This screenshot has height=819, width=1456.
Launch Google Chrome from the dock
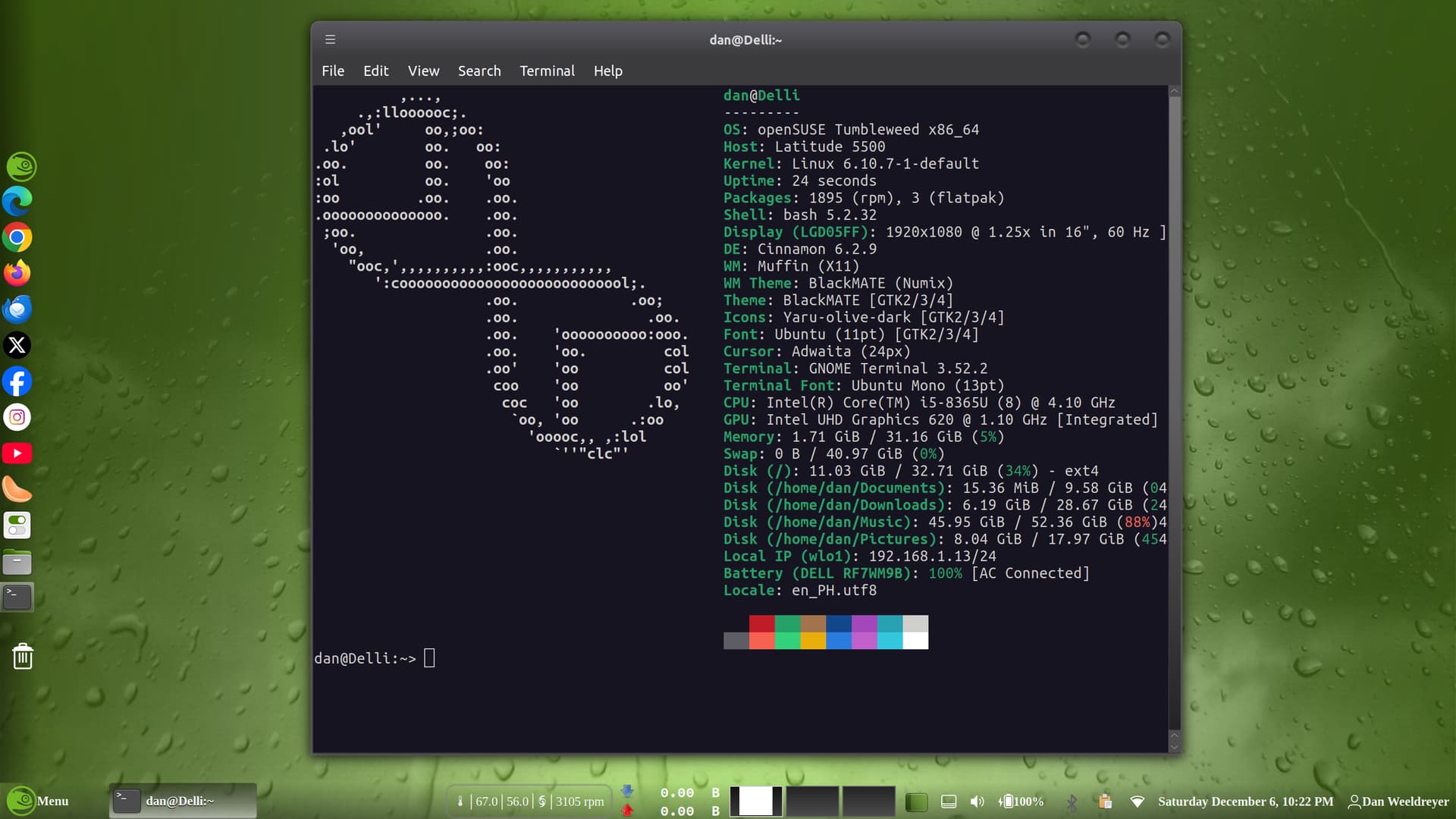[17, 237]
